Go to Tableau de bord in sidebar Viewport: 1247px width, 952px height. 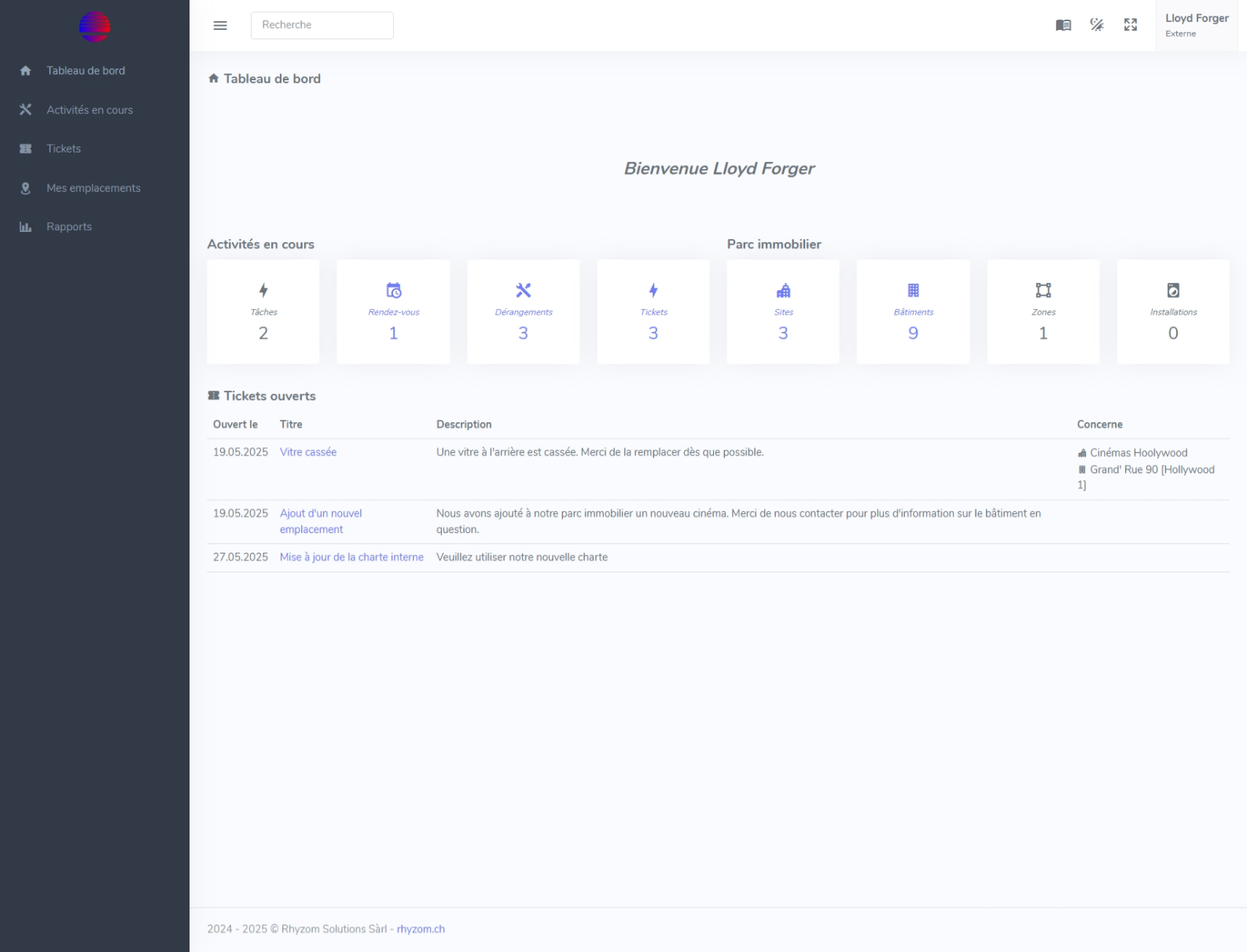[85, 71]
